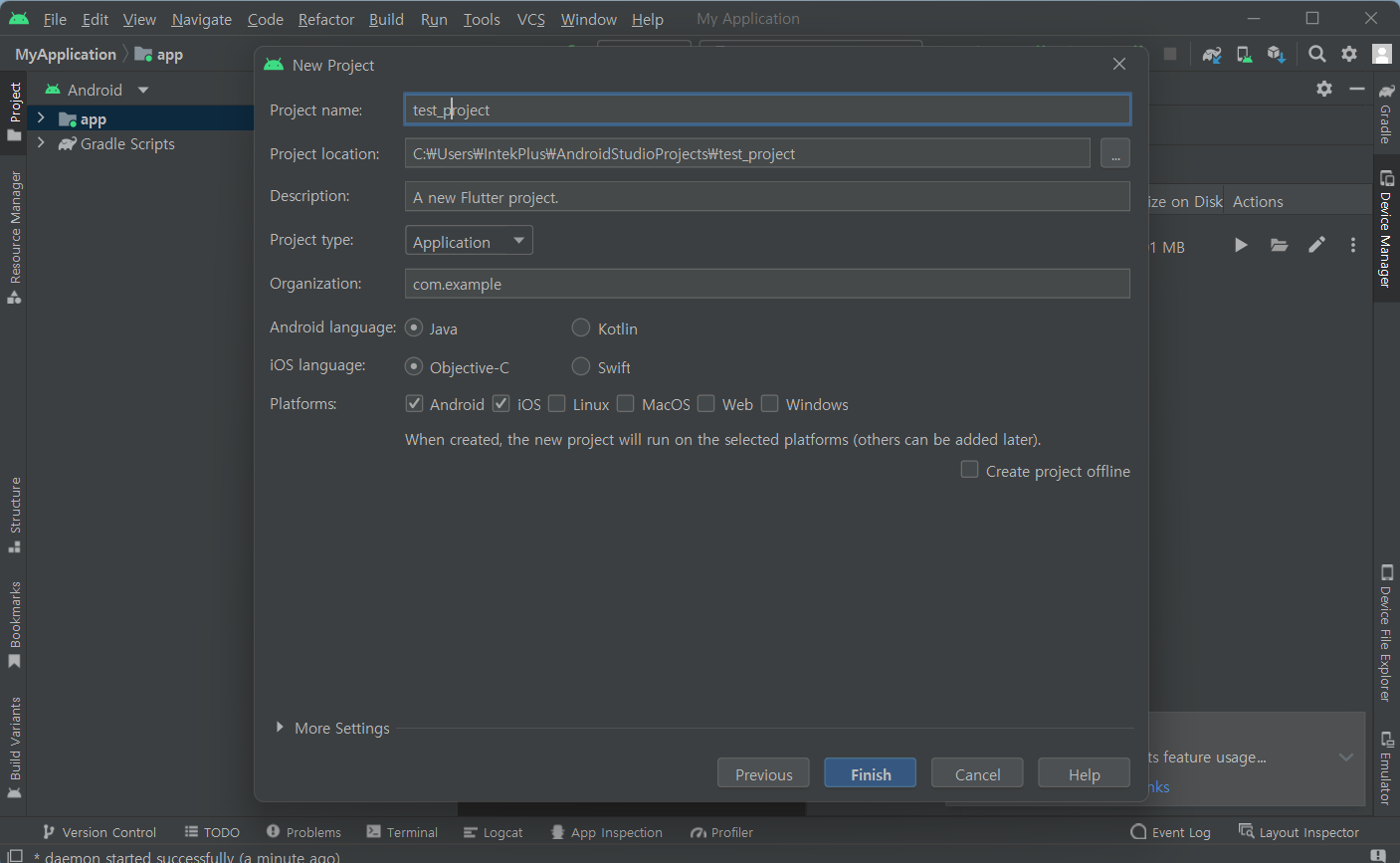The height and width of the screenshot is (863, 1400).
Task: Open the Tools menu
Action: (x=482, y=19)
